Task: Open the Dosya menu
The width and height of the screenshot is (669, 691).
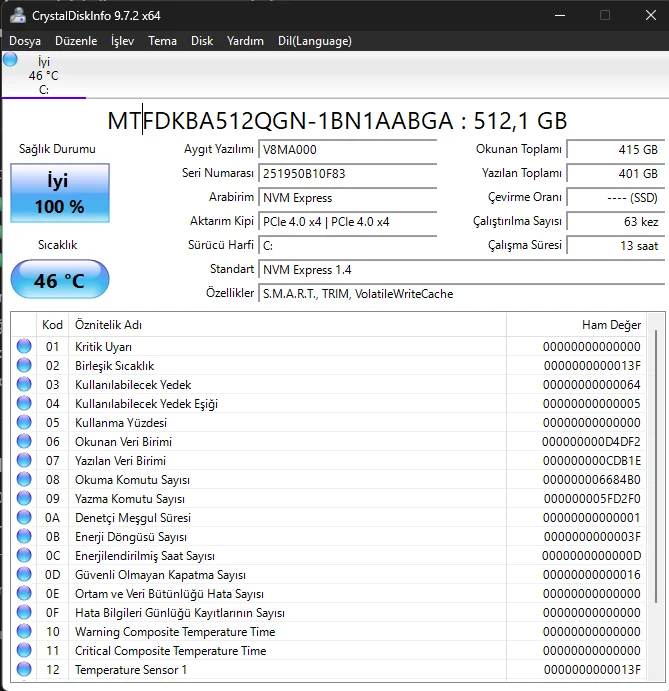Action: [25, 41]
